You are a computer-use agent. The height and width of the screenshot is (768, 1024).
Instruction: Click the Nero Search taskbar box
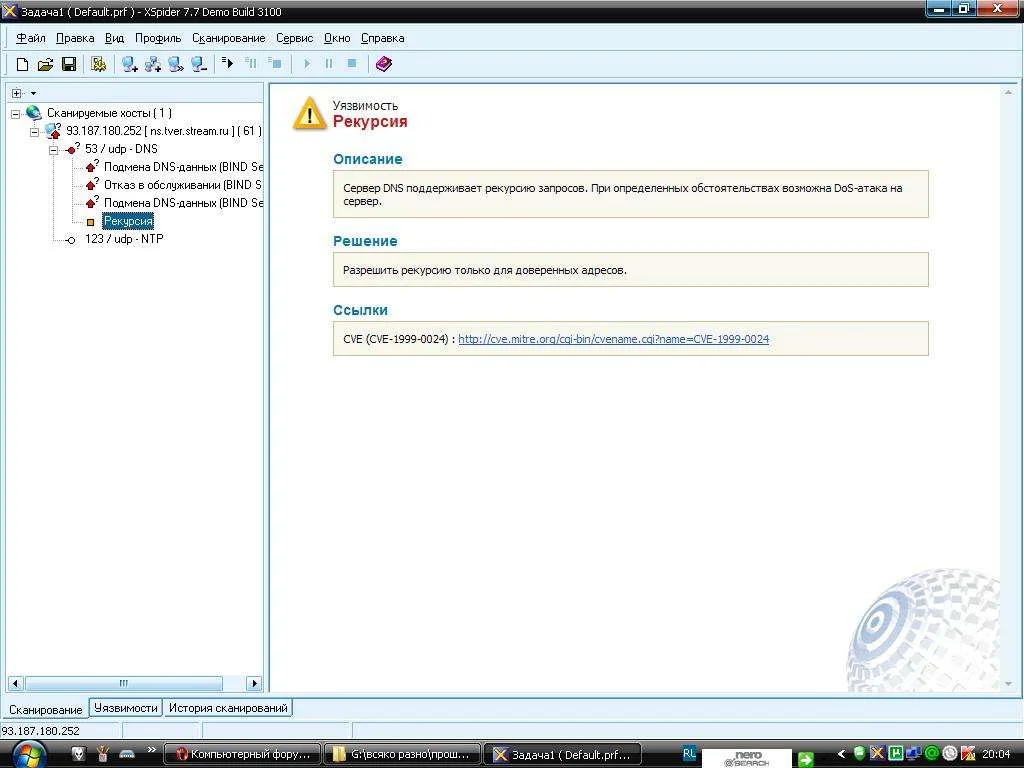pos(746,758)
